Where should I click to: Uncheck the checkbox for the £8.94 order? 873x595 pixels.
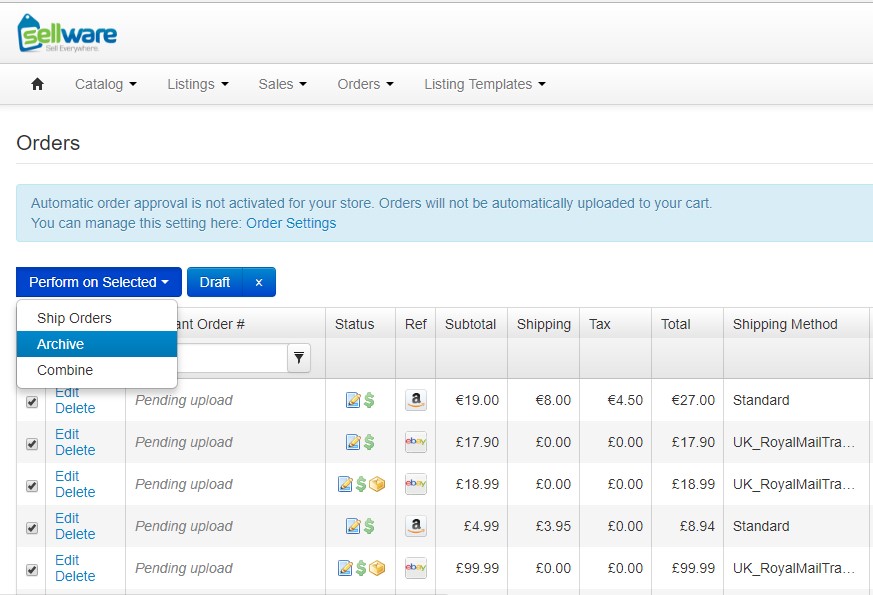32,528
